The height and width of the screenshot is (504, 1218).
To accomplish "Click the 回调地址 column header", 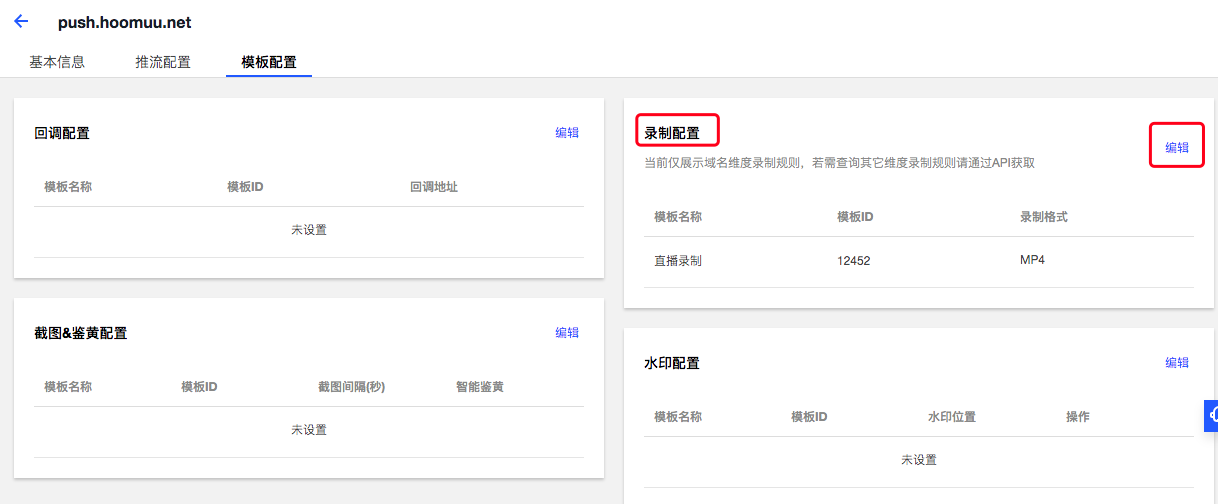I will tap(434, 186).
